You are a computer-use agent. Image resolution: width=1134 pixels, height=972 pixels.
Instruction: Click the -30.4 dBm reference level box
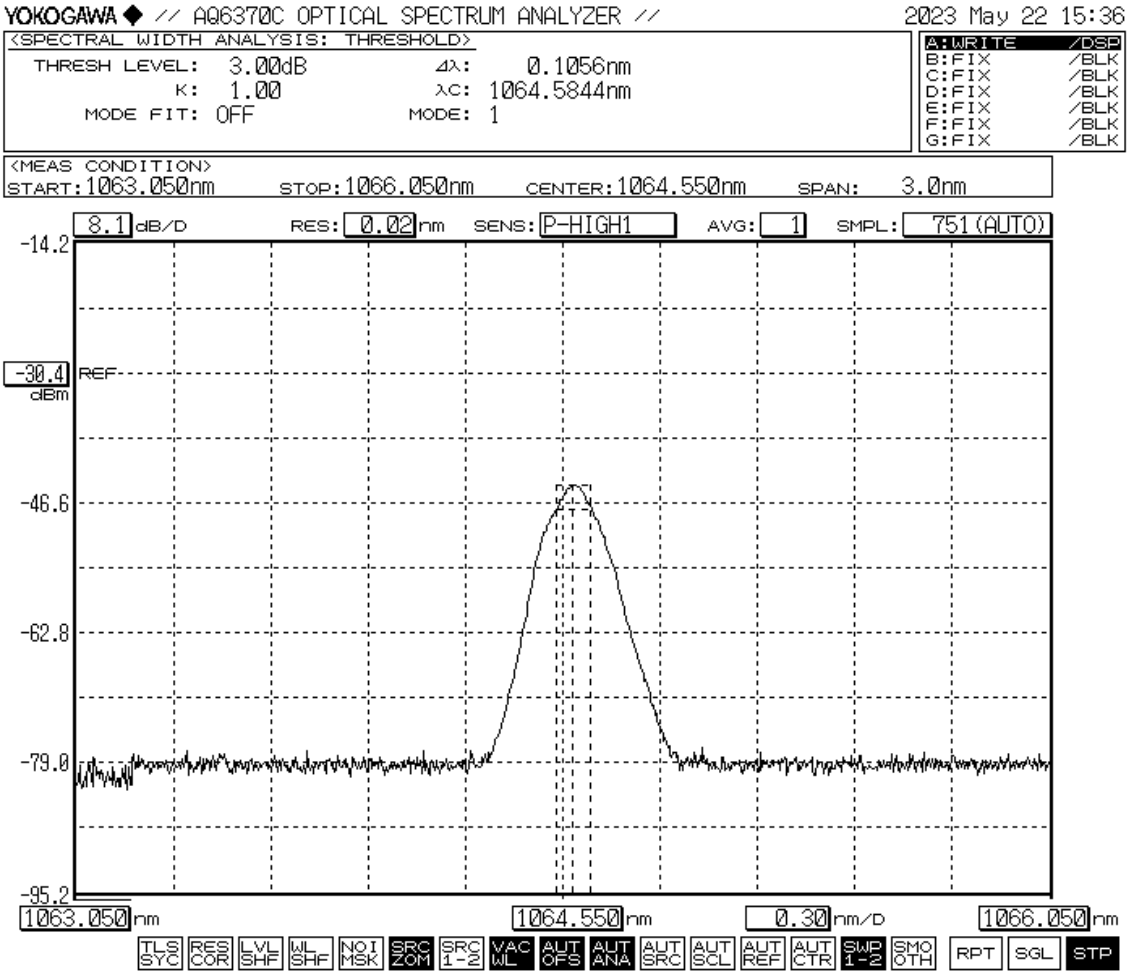tap(35, 373)
